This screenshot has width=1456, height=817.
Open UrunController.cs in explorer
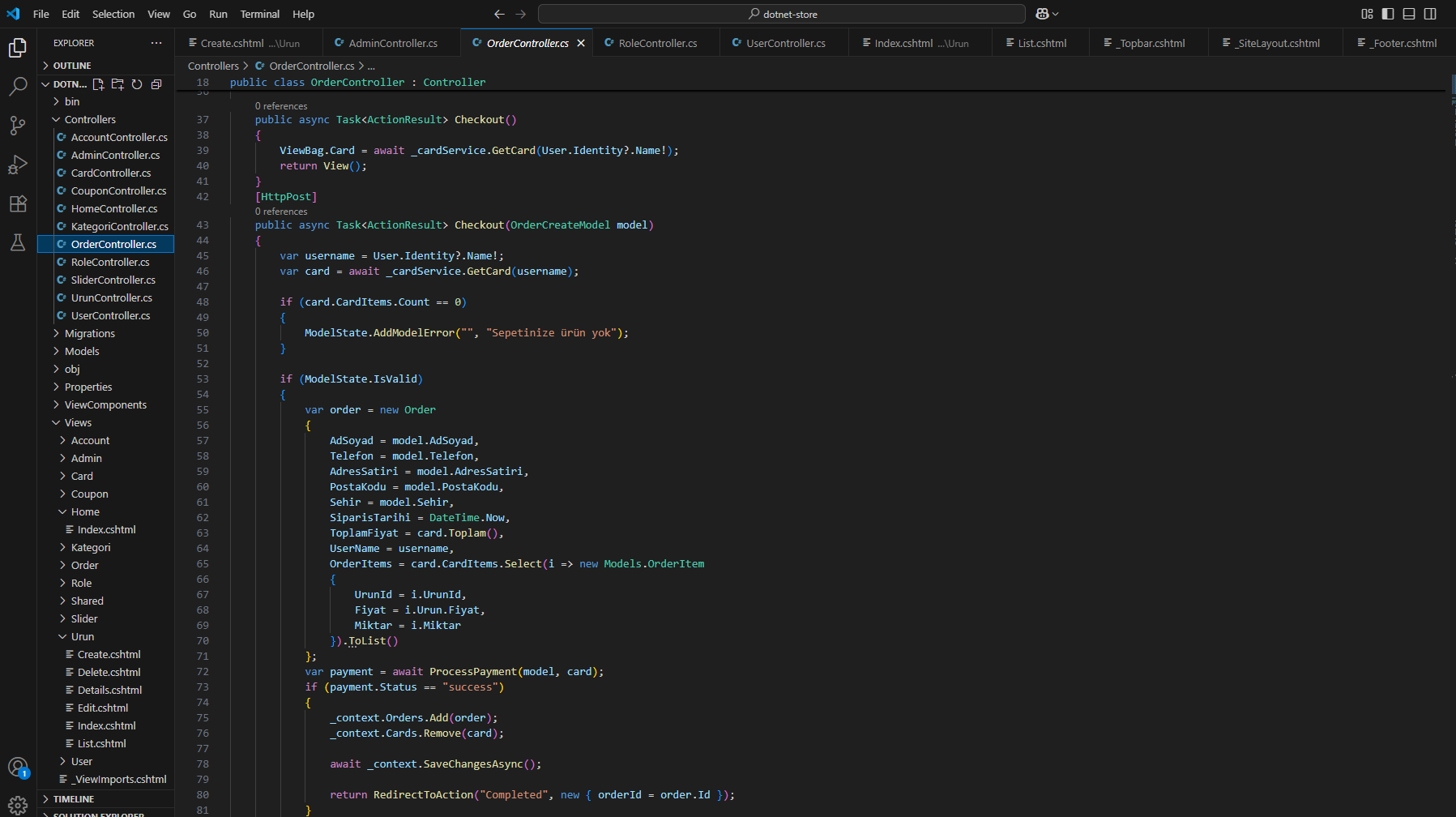pyautogui.click(x=105, y=297)
